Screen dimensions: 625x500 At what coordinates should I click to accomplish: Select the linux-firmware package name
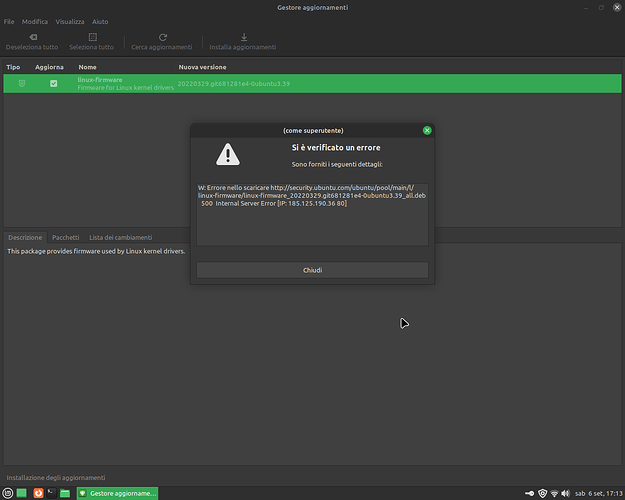point(100,80)
